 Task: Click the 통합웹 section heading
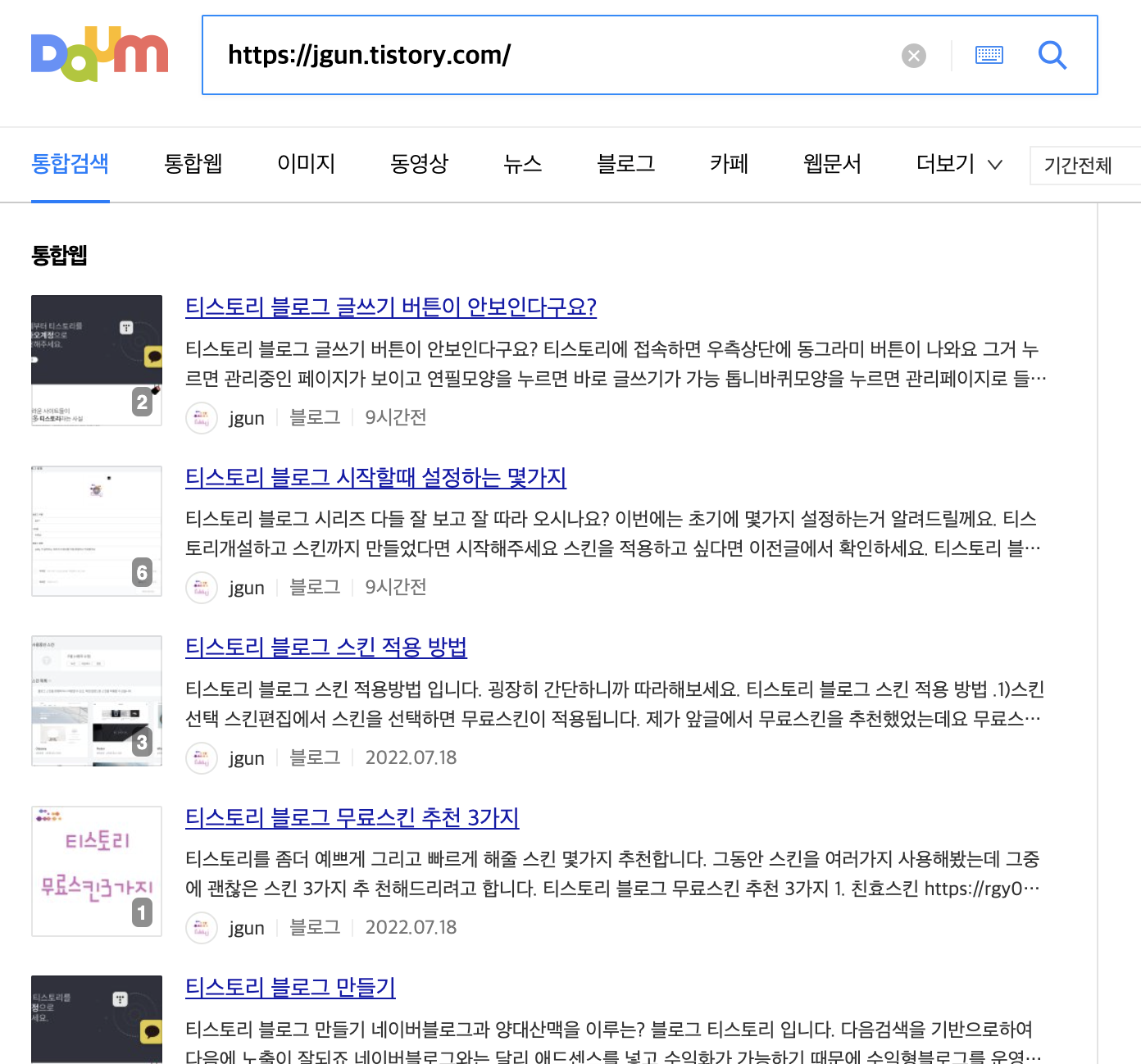tap(59, 255)
